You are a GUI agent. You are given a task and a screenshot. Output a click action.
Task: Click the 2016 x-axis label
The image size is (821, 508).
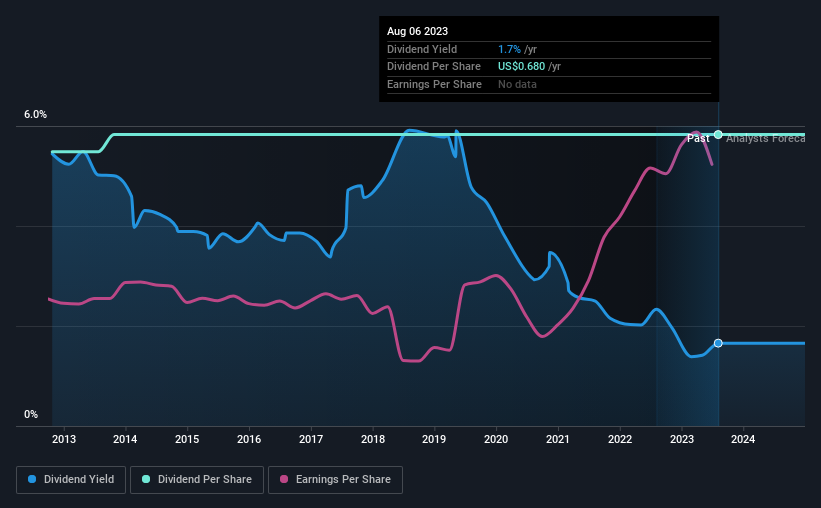click(x=249, y=439)
